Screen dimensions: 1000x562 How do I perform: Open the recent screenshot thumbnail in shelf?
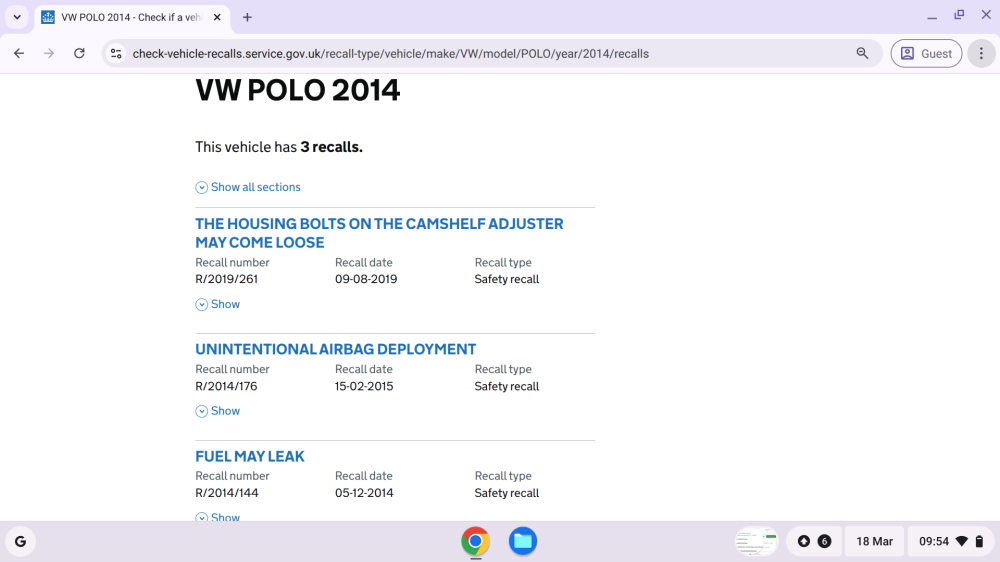tap(756, 542)
